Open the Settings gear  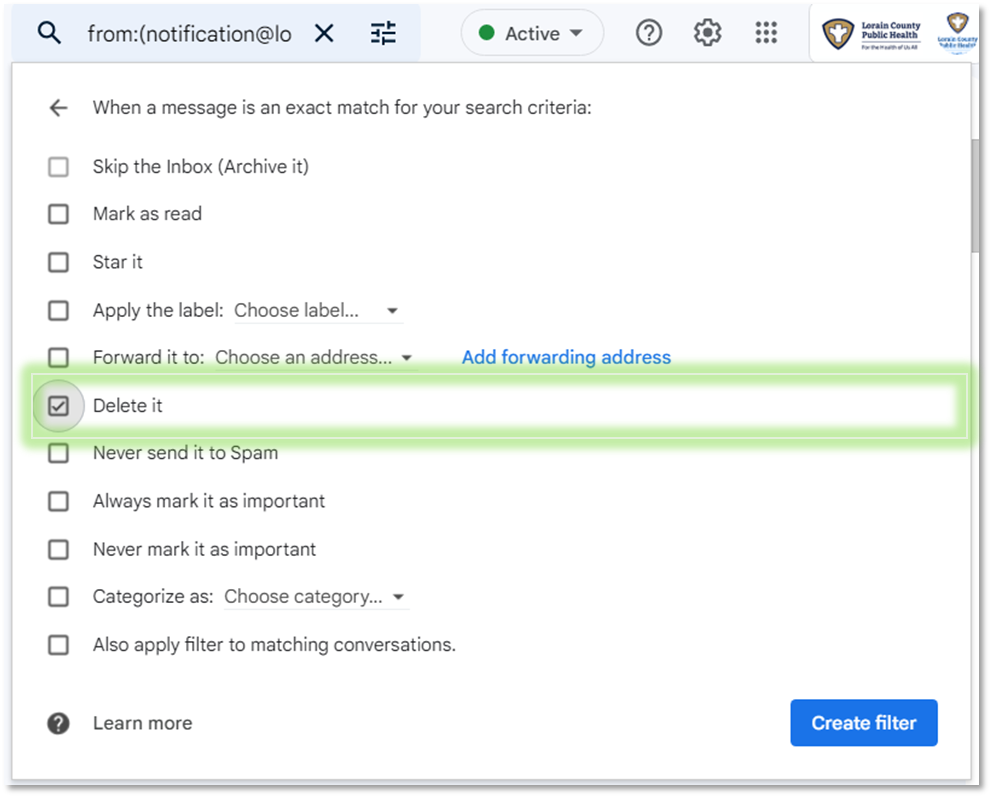pos(707,33)
